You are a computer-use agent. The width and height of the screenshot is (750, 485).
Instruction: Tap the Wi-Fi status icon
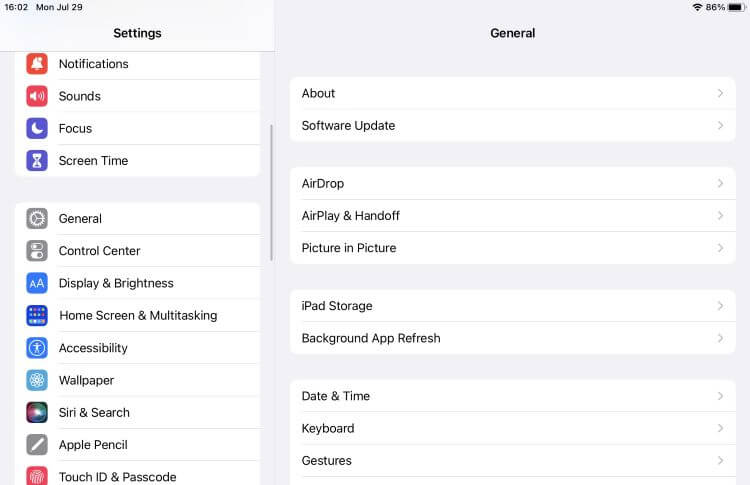click(x=697, y=7)
